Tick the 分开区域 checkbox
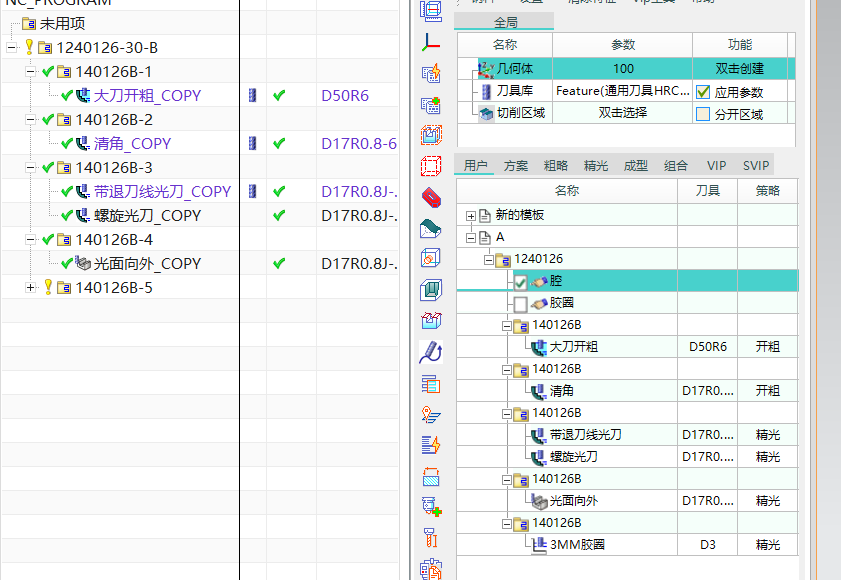 [703, 114]
